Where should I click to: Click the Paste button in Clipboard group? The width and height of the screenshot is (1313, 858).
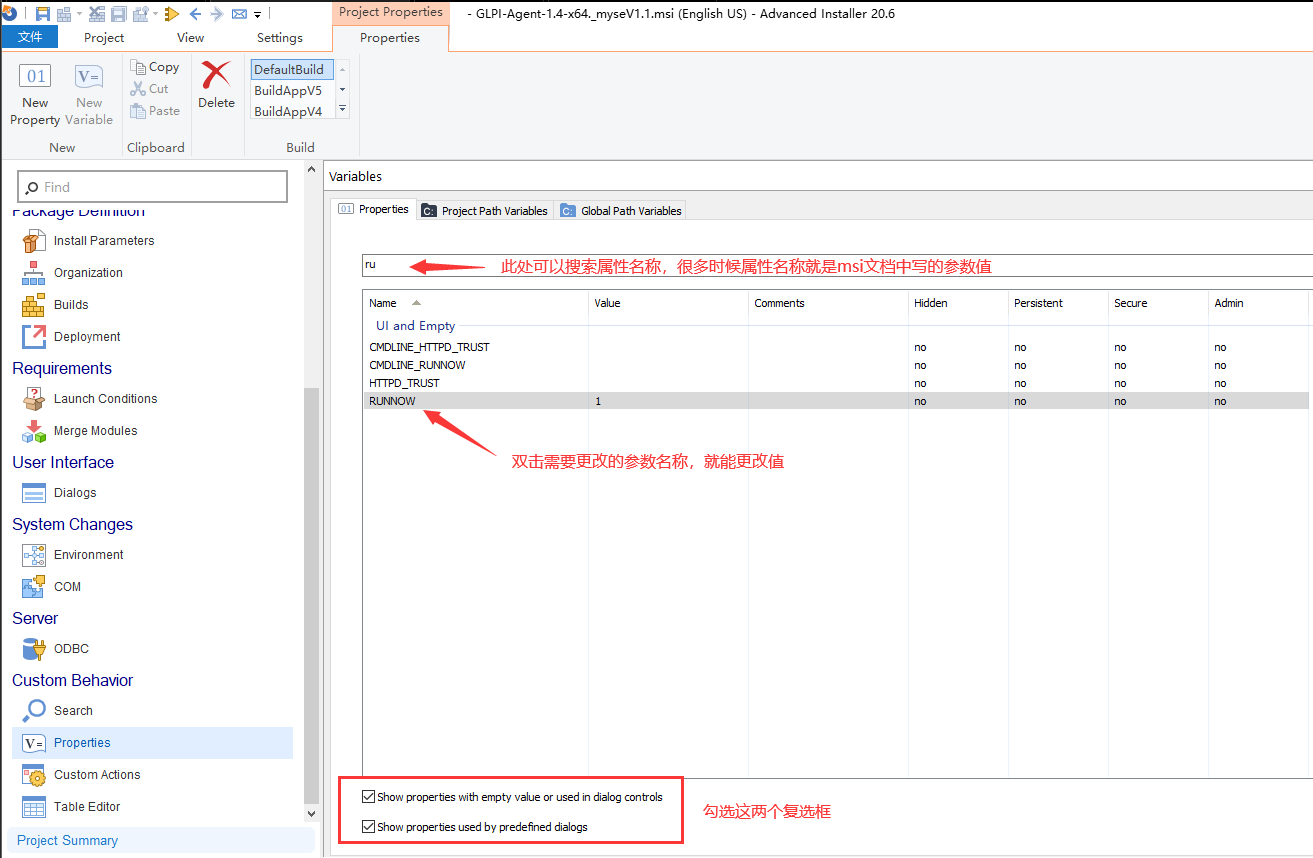155,111
